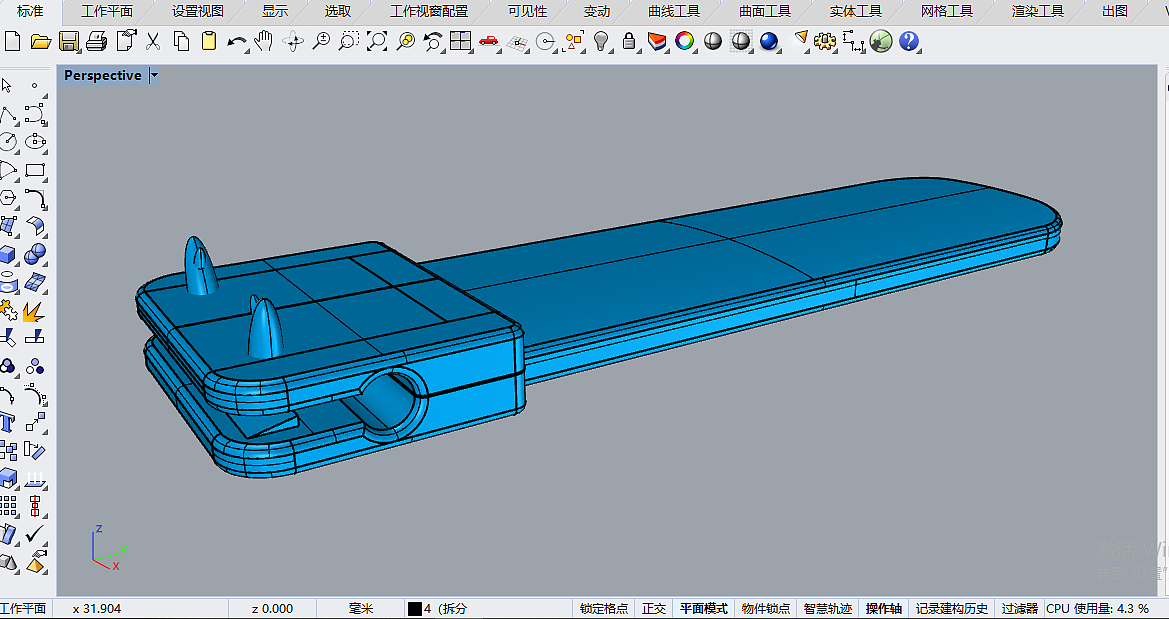
Task: Toggle 正交 ortho mode in status bar
Action: click(x=654, y=608)
